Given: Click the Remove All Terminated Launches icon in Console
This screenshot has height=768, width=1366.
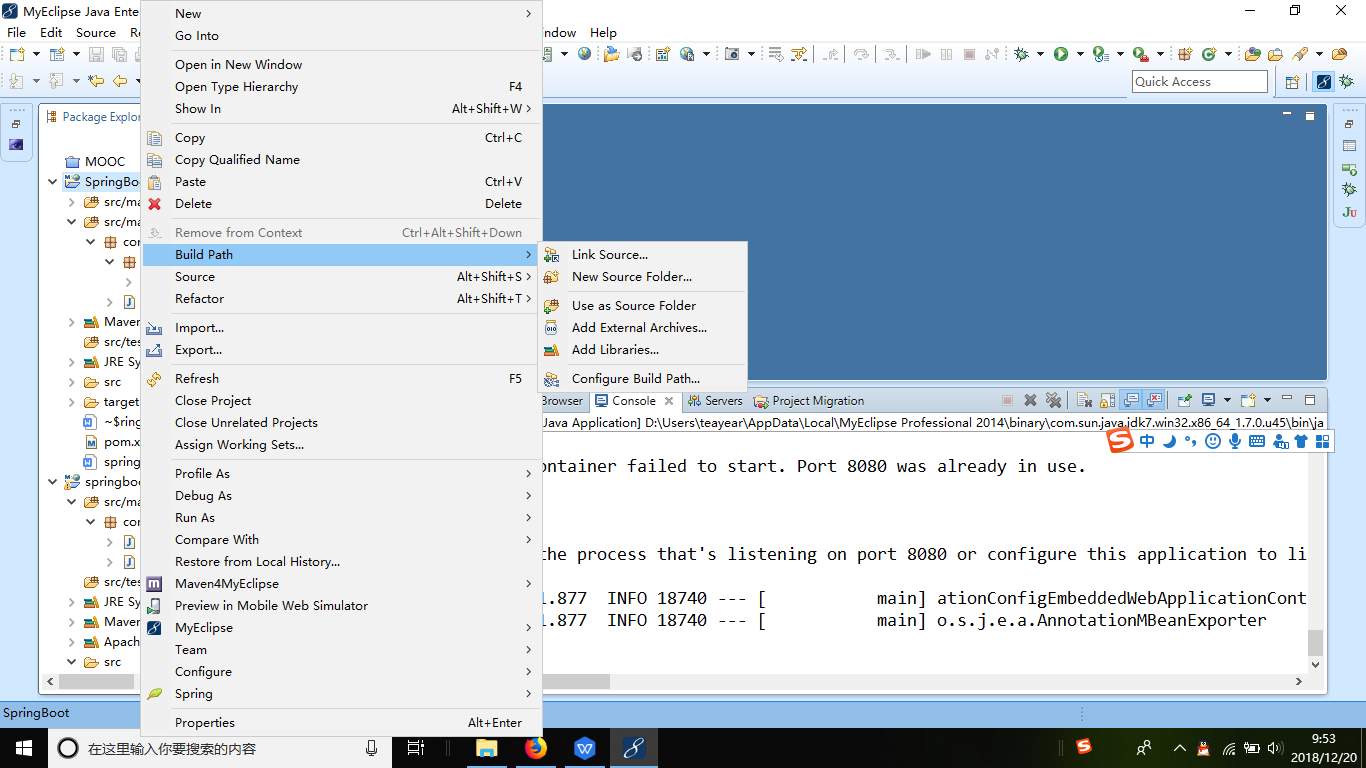Looking at the screenshot, I should pyautogui.click(x=1053, y=400).
